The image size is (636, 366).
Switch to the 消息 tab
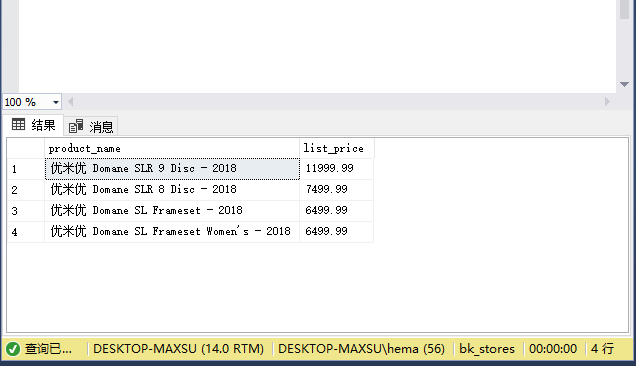tap(90, 127)
